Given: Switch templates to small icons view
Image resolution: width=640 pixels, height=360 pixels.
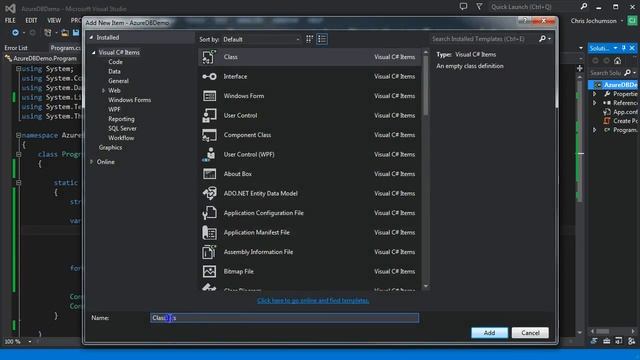Looking at the screenshot, I should pyautogui.click(x=309, y=39).
